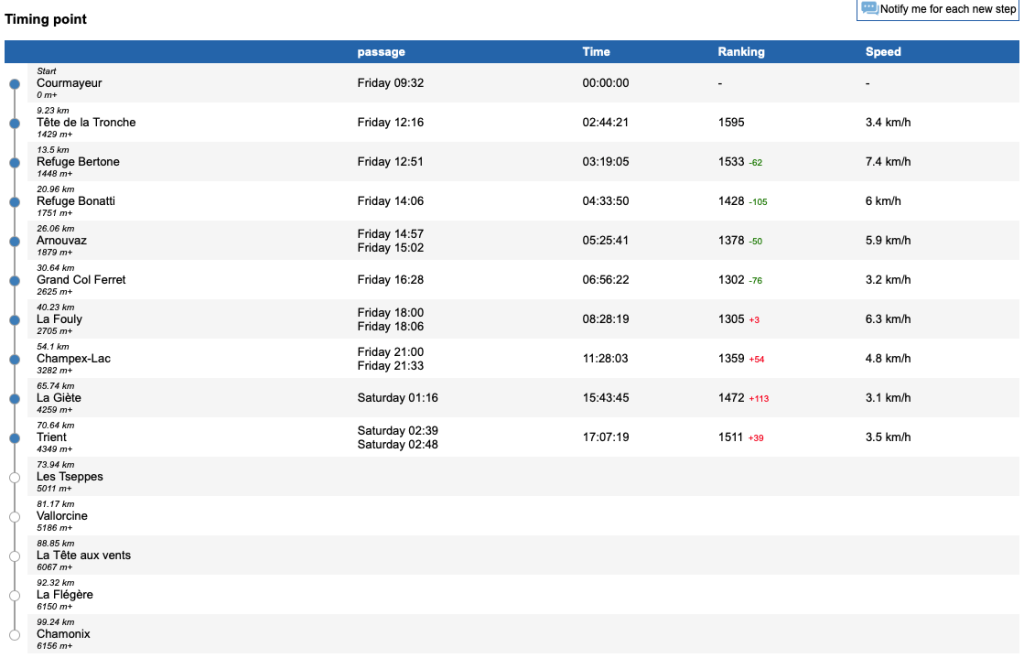
Task: Click the Speed column header
Action: tap(883, 52)
